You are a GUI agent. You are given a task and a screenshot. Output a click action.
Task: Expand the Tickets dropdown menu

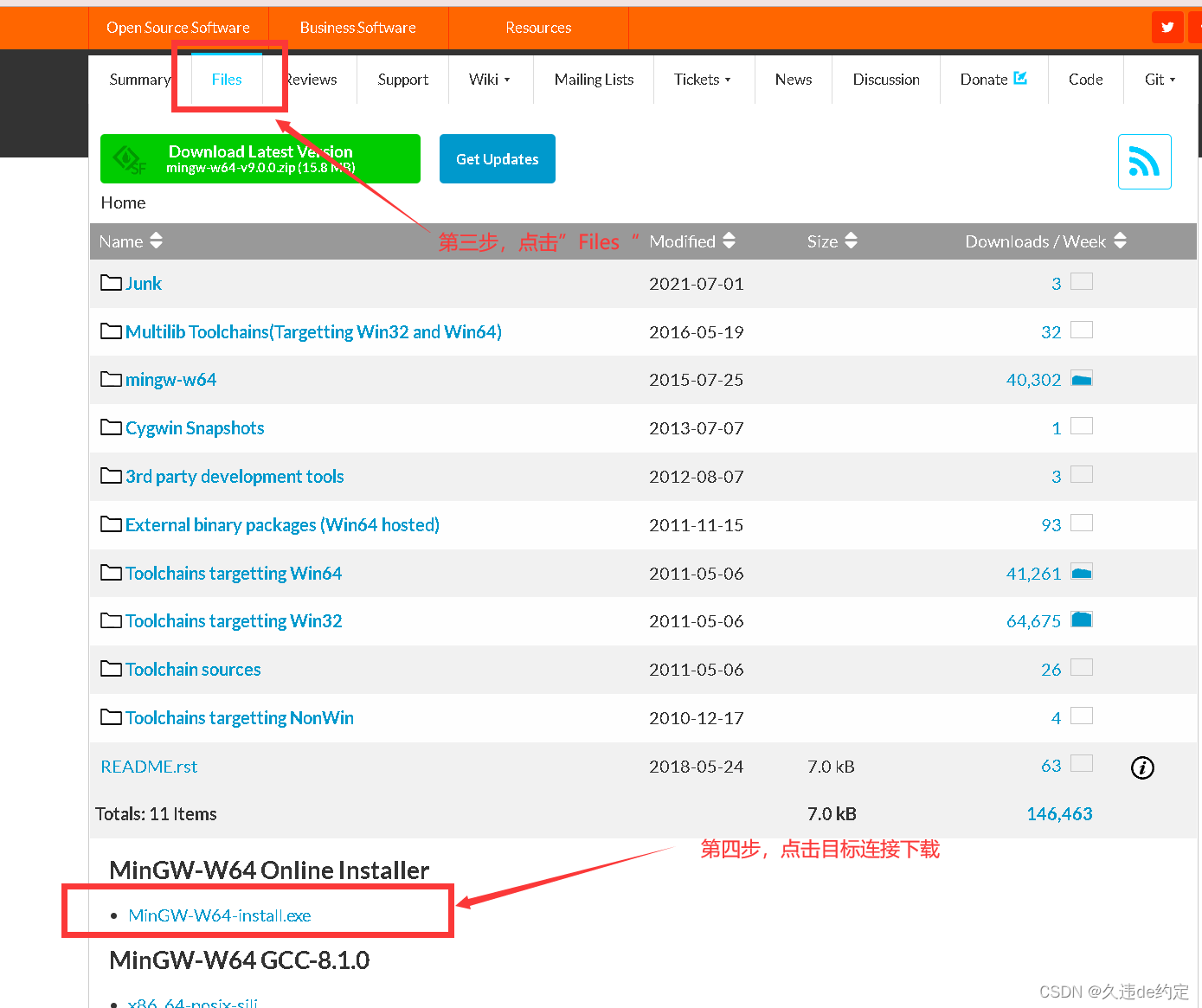703,80
